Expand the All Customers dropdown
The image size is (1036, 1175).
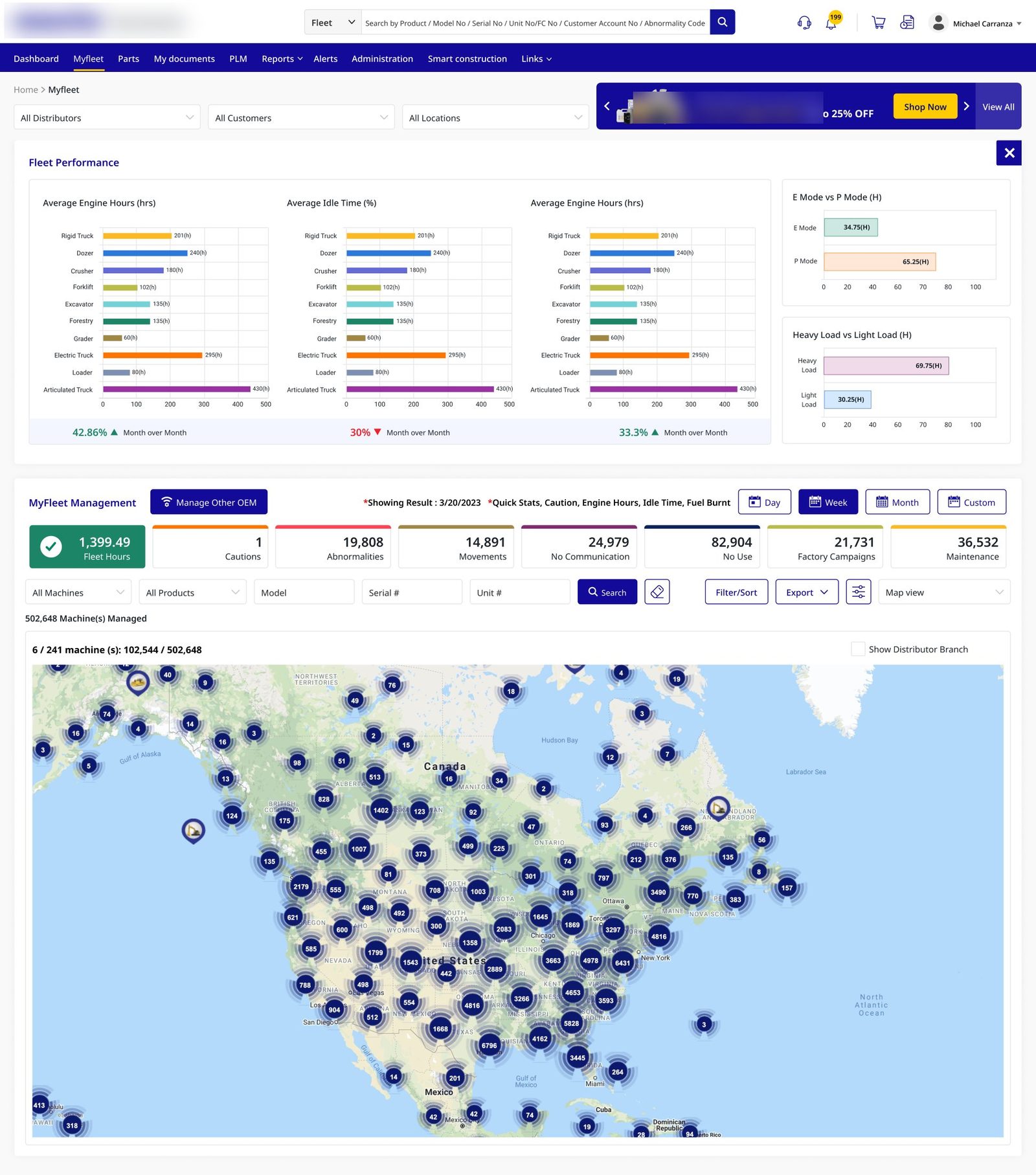click(x=301, y=117)
